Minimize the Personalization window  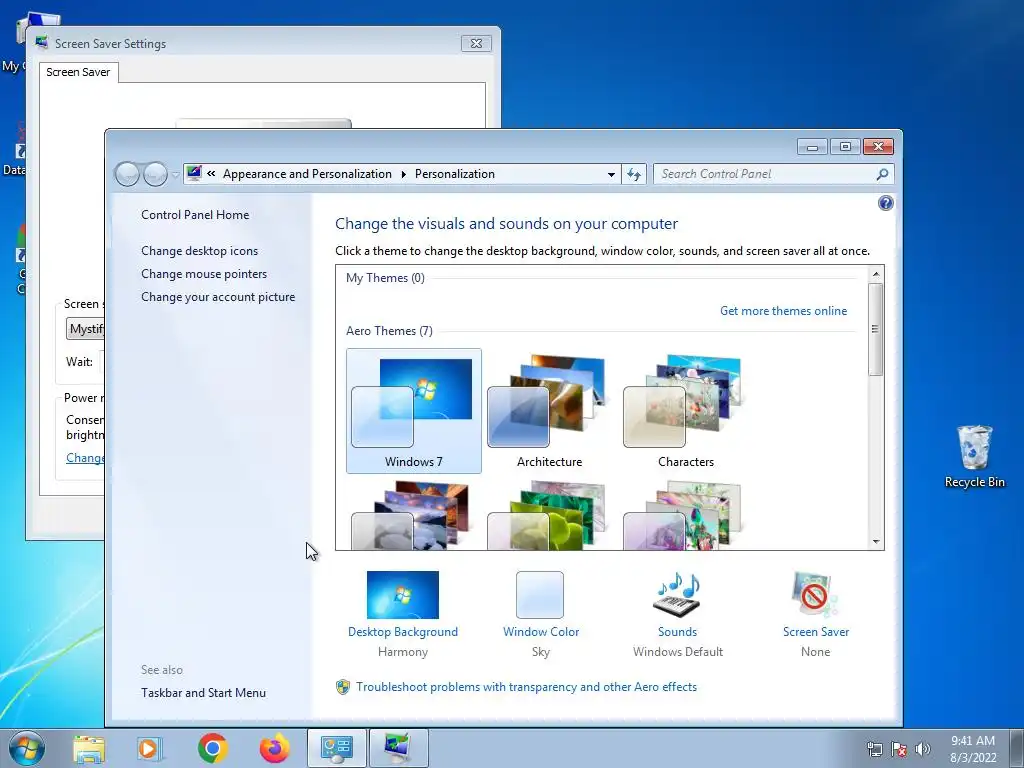[x=812, y=147]
